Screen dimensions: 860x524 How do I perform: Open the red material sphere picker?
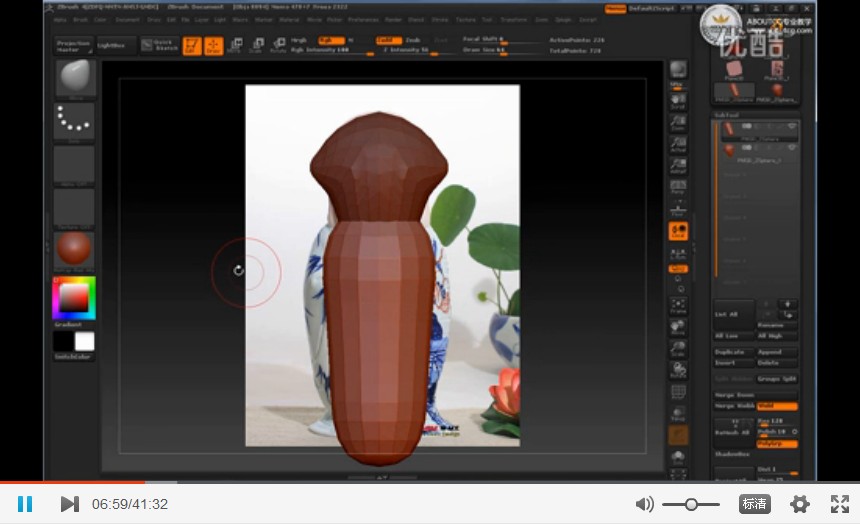point(75,251)
